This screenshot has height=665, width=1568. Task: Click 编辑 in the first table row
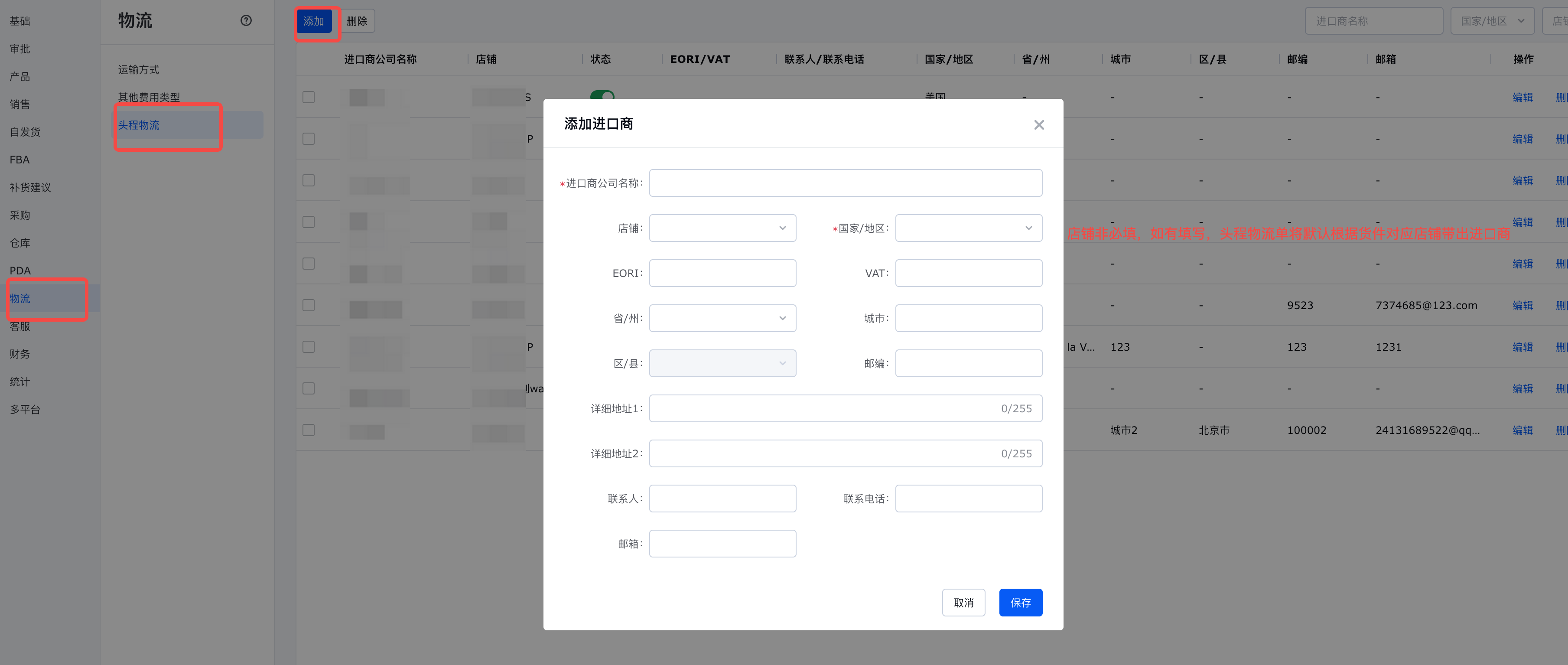(x=1523, y=97)
